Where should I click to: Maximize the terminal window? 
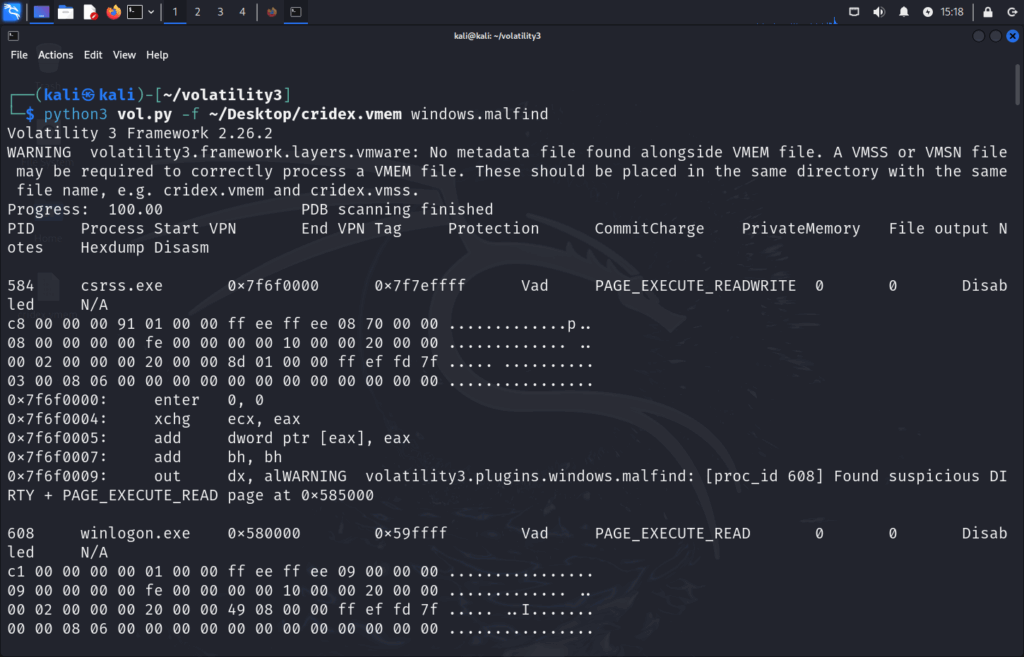(995, 36)
